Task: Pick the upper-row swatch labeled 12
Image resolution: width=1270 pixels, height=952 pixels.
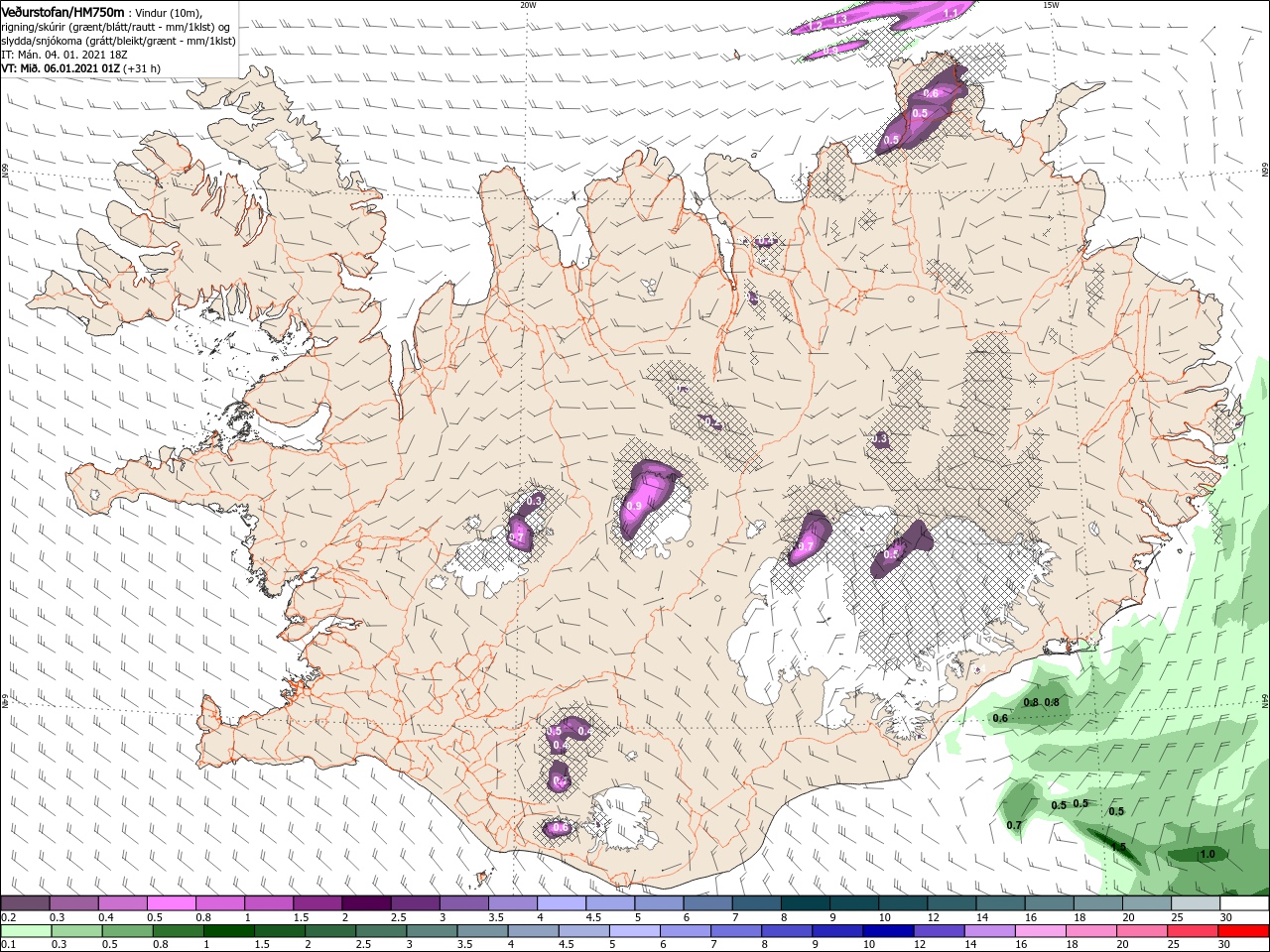Action: point(952,903)
